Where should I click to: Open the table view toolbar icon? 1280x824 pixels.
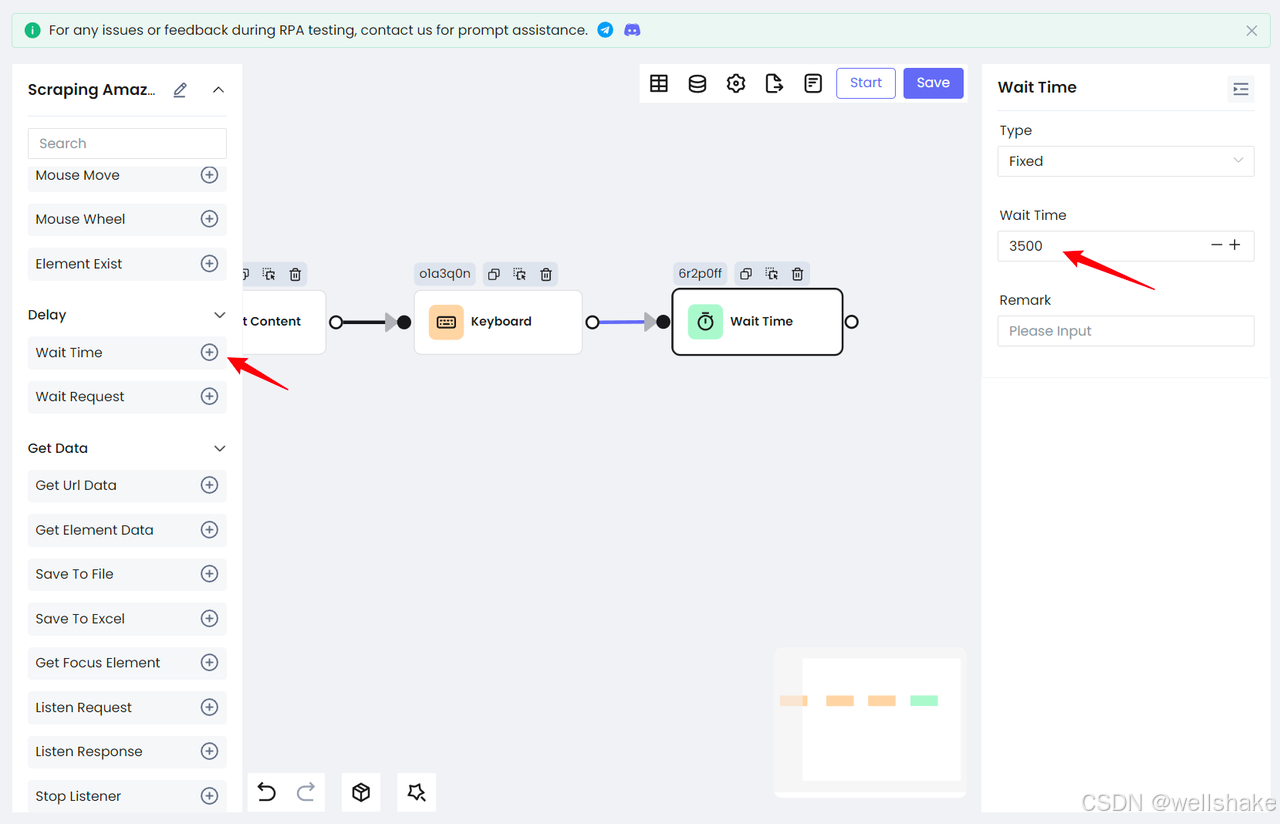[659, 83]
